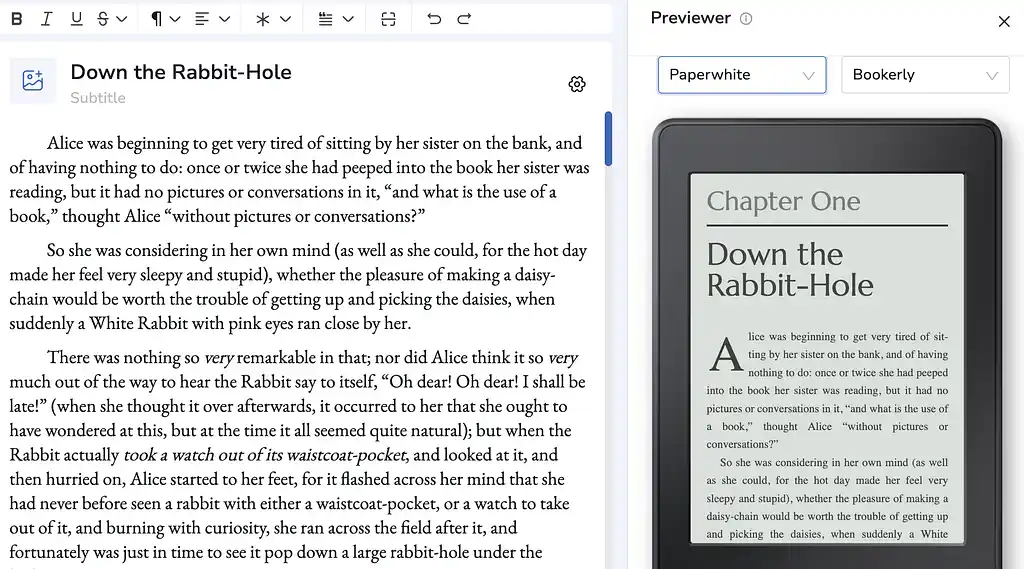Viewport: 1024px width, 569px height.
Task: Redo the last undone edit
Action: pyautogui.click(x=464, y=19)
